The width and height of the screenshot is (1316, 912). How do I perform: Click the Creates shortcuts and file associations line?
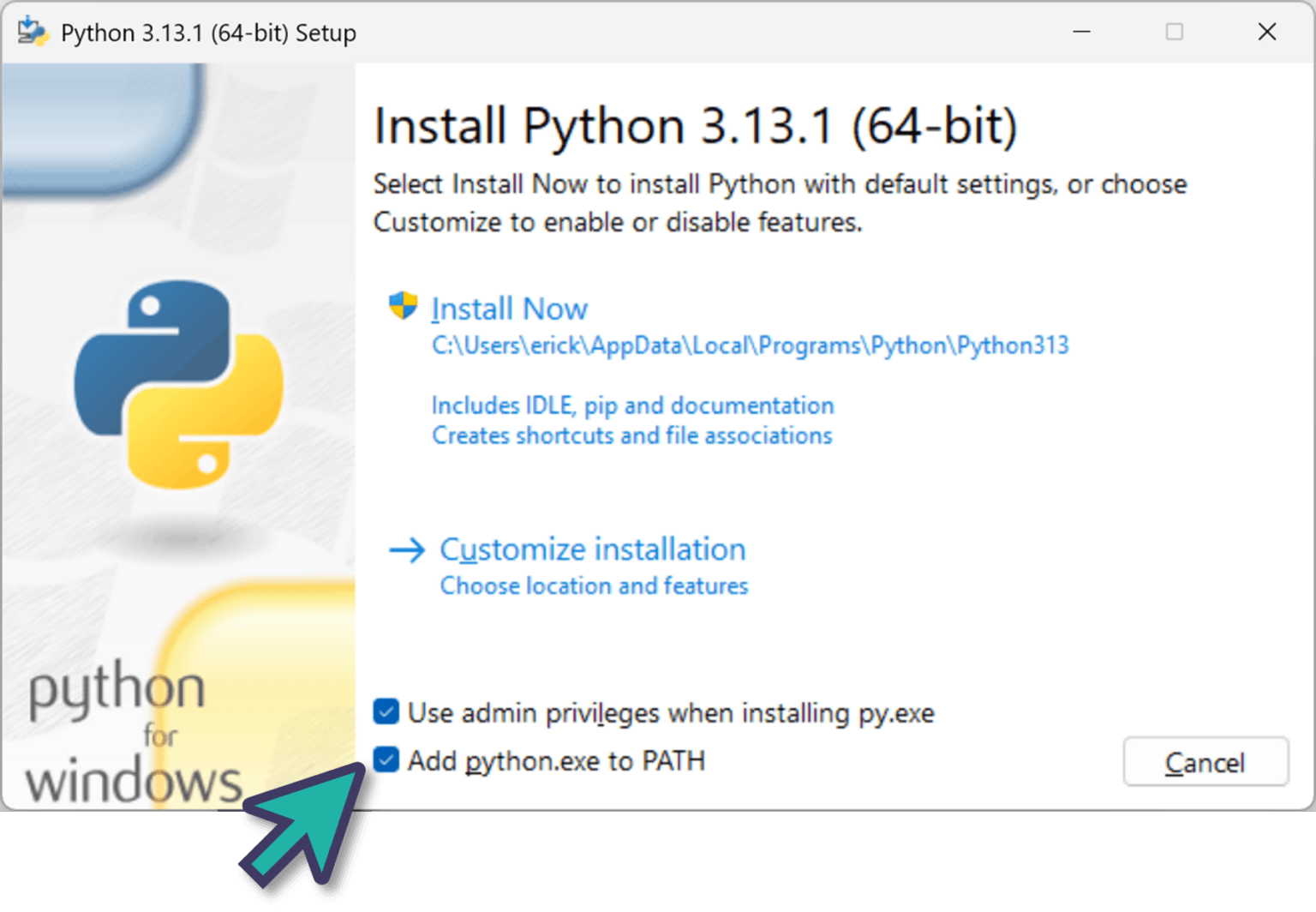[x=631, y=435]
